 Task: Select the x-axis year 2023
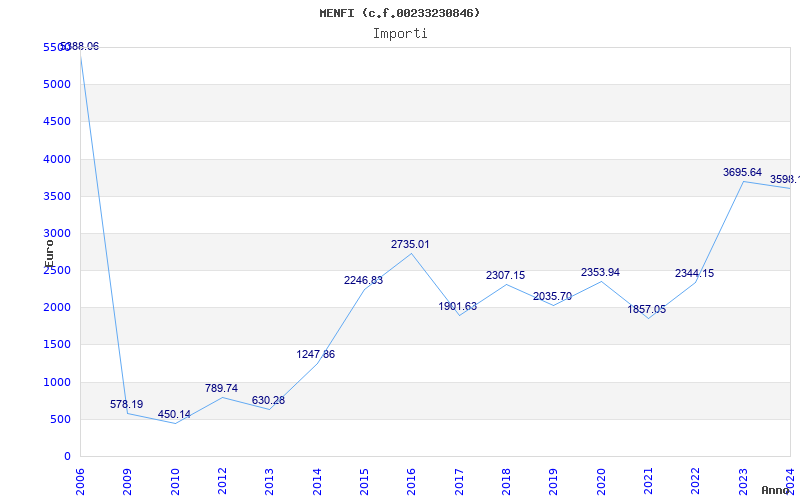coord(743,481)
